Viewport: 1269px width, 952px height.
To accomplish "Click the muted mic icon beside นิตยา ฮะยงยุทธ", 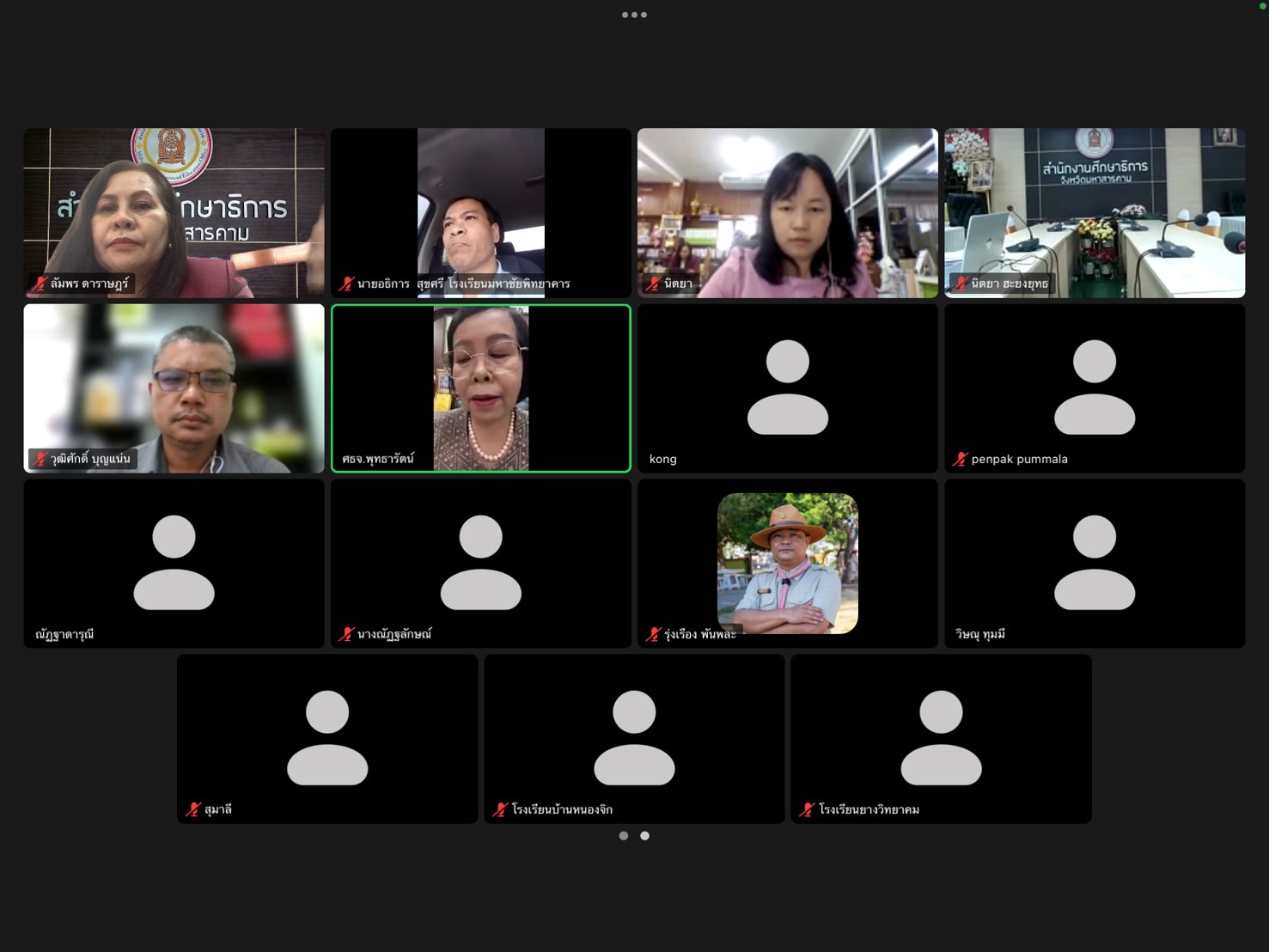I will 960,284.
